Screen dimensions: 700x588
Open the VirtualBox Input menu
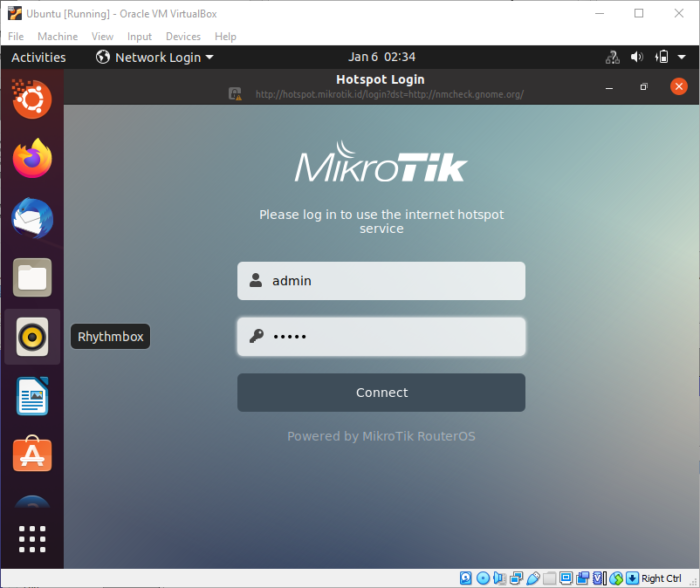(x=139, y=36)
